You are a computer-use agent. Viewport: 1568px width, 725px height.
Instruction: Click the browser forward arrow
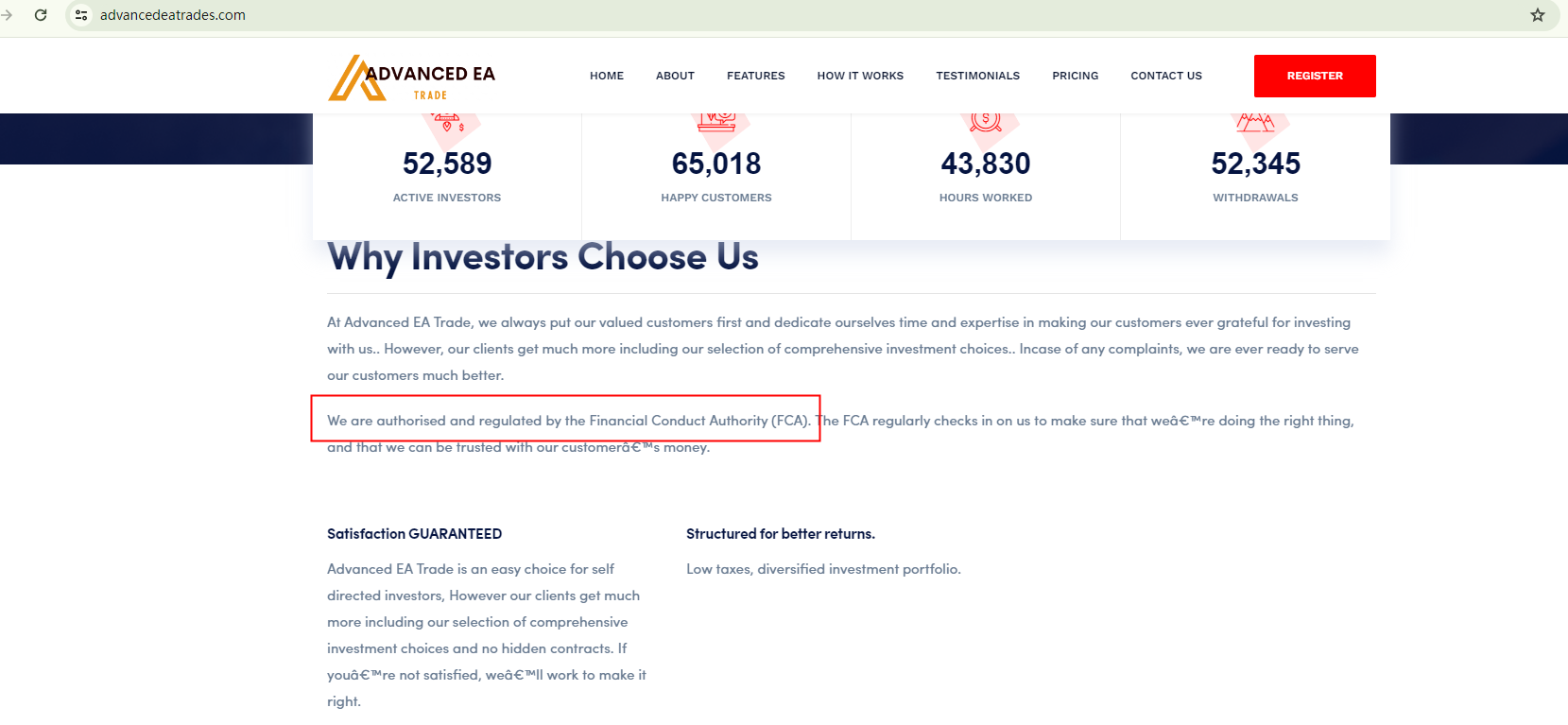(x=8, y=15)
